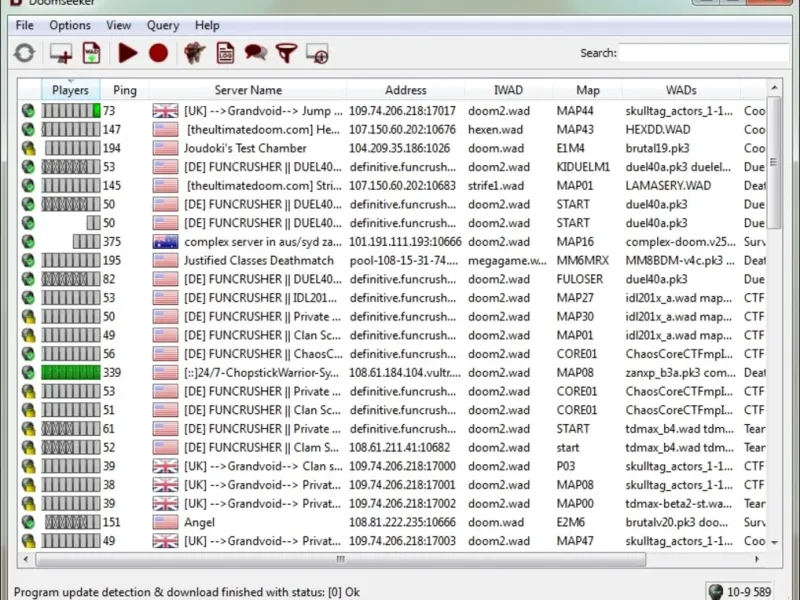Viewport: 800px width, 600px height.
Task: Click globe icon of ChopstickWarrior row
Action: tap(29, 372)
